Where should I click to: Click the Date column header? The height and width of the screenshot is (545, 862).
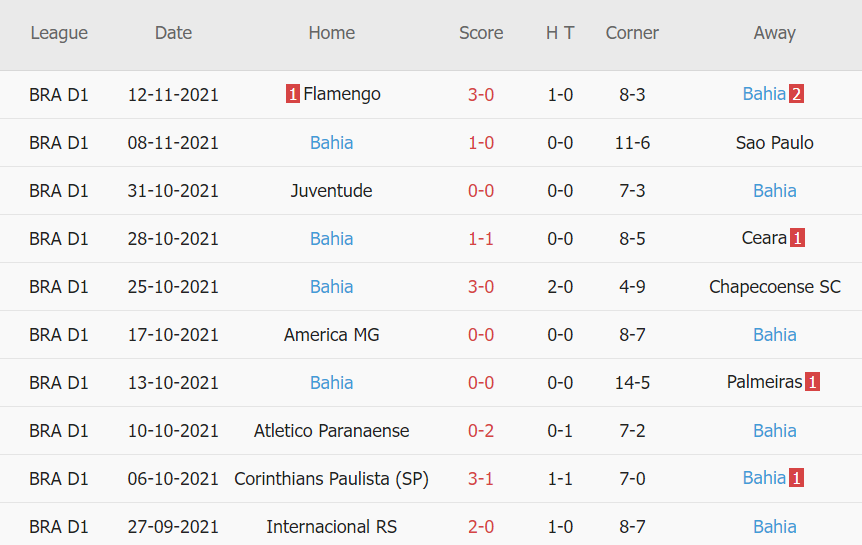pos(173,33)
